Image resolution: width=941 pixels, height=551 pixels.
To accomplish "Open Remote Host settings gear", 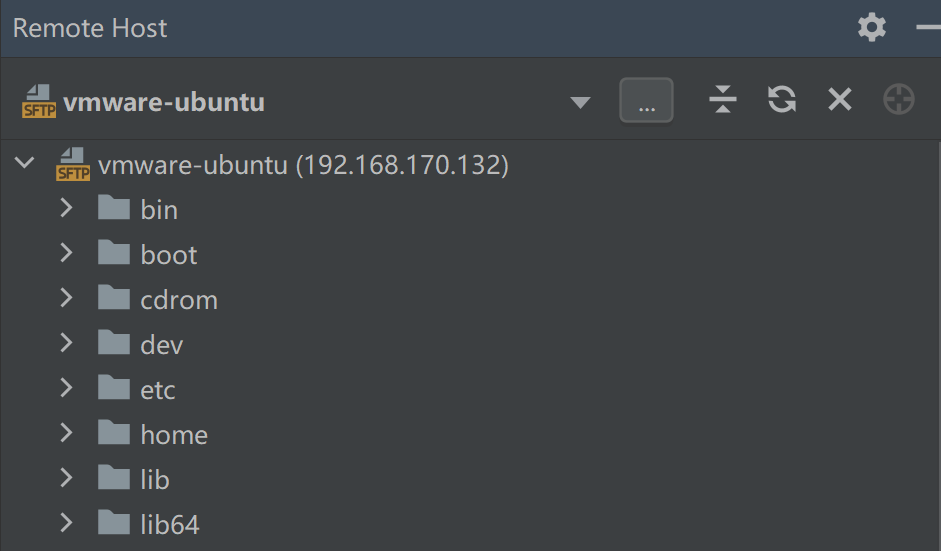I will (x=872, y=27).
